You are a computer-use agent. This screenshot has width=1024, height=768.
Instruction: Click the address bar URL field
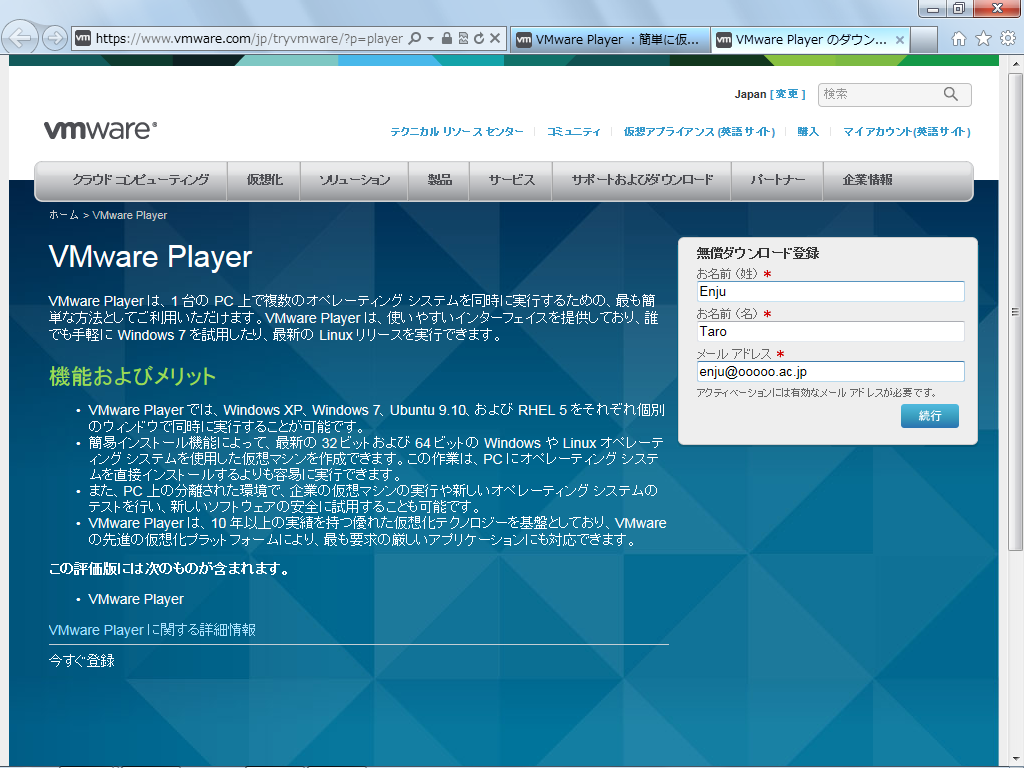pos(249,39)
